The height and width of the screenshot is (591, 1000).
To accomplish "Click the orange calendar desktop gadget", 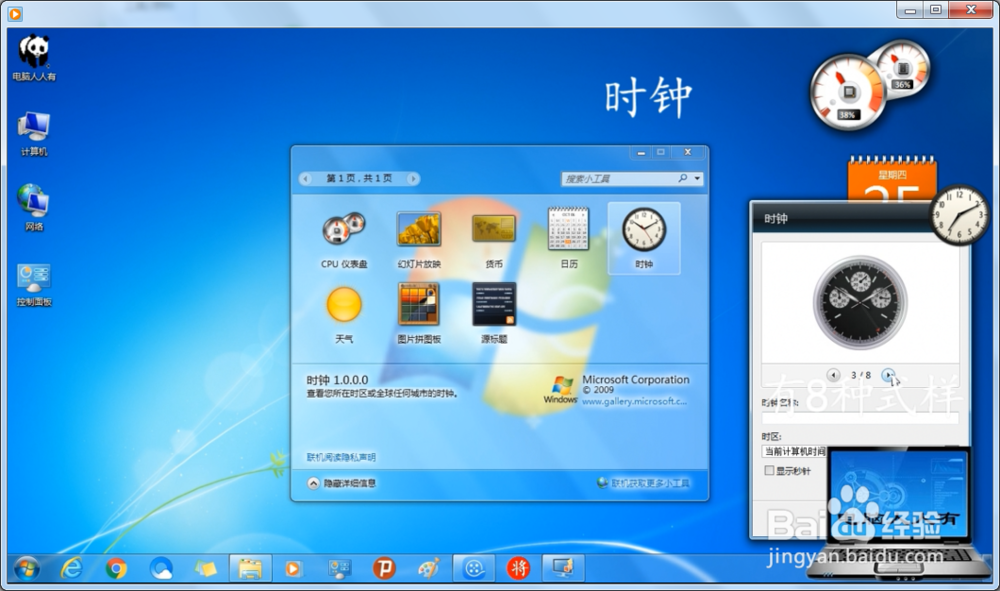I will tap(892, 179).
